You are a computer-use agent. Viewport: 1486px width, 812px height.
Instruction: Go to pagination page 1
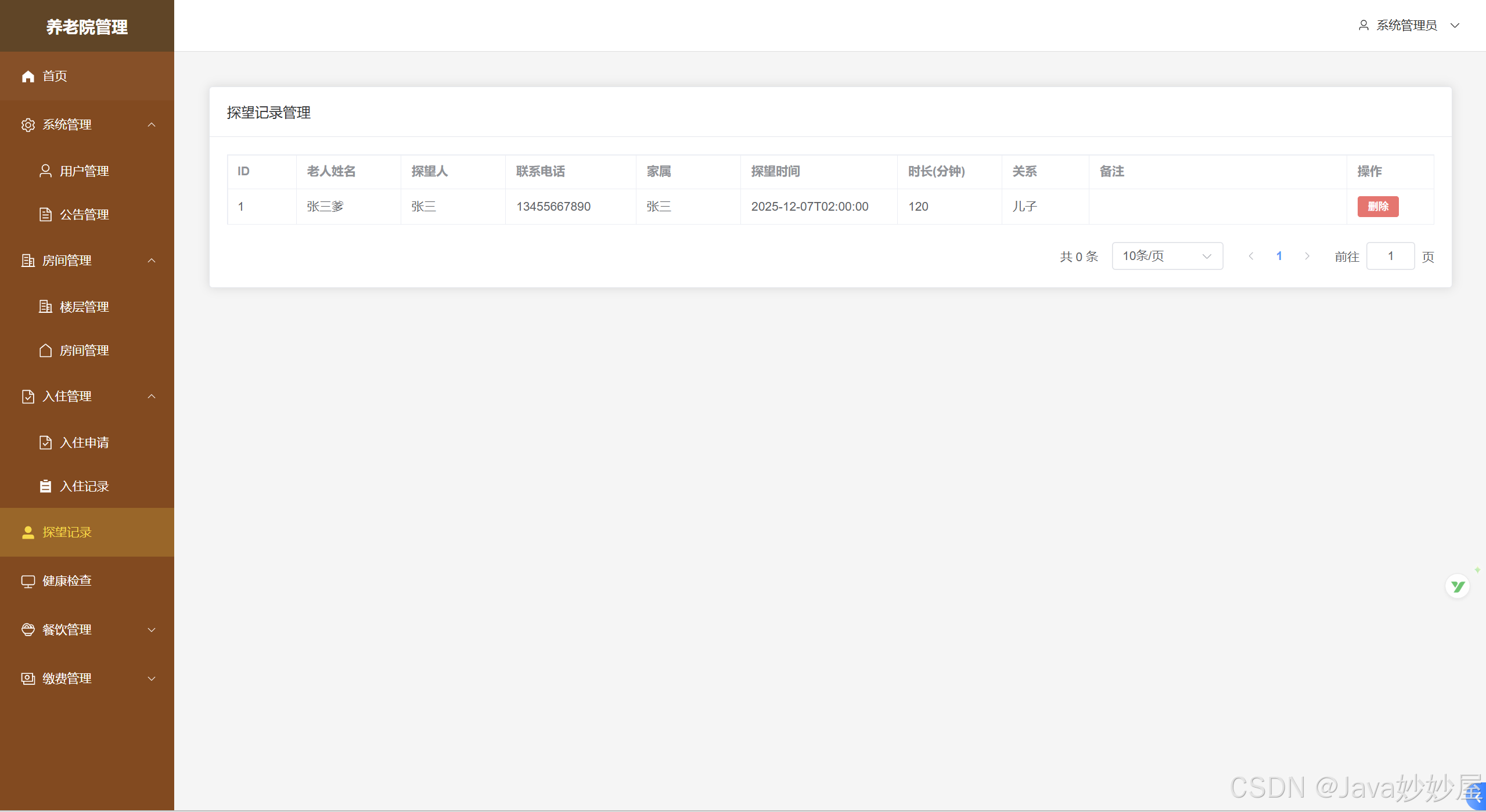tap(1279, 256)
